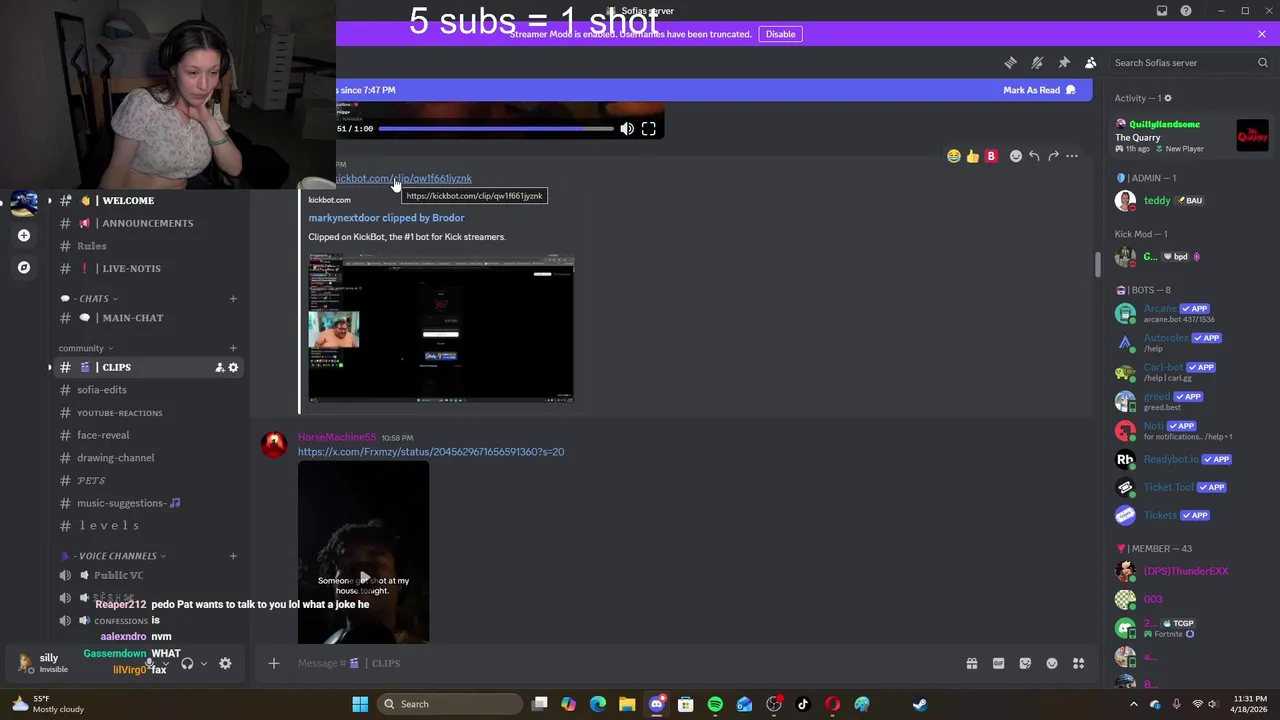The height and width of the screenshot is (720, 1280).
Task: Open the KickBot clip preview thumbnail
Action: tap(441, 329)
